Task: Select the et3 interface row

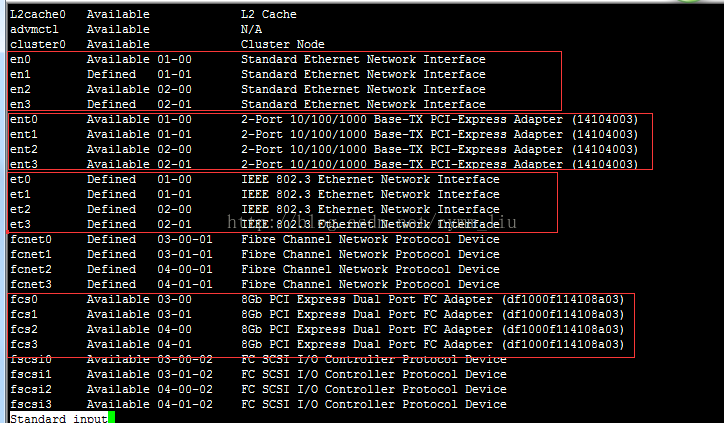Action: click(255, 224)
